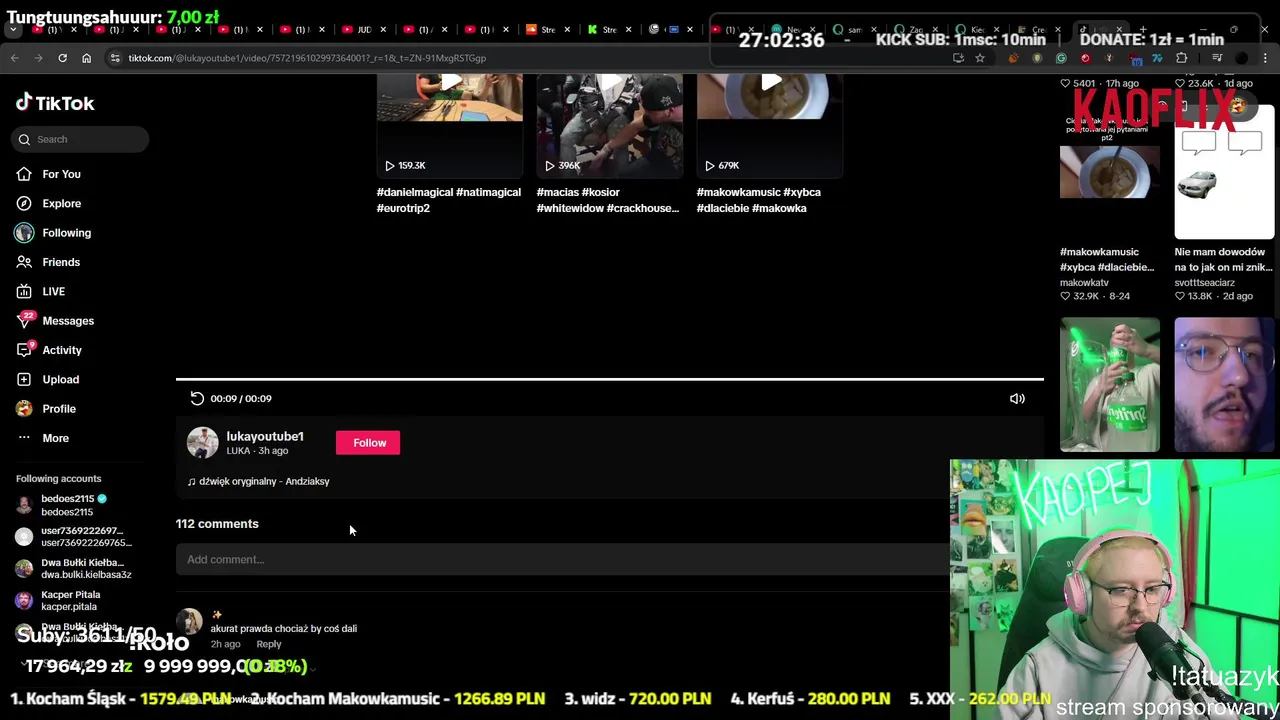The height and width of the screenshot is (720, 1280).
Task: Switch to the orange Stre tab
Action: [545, 30]
